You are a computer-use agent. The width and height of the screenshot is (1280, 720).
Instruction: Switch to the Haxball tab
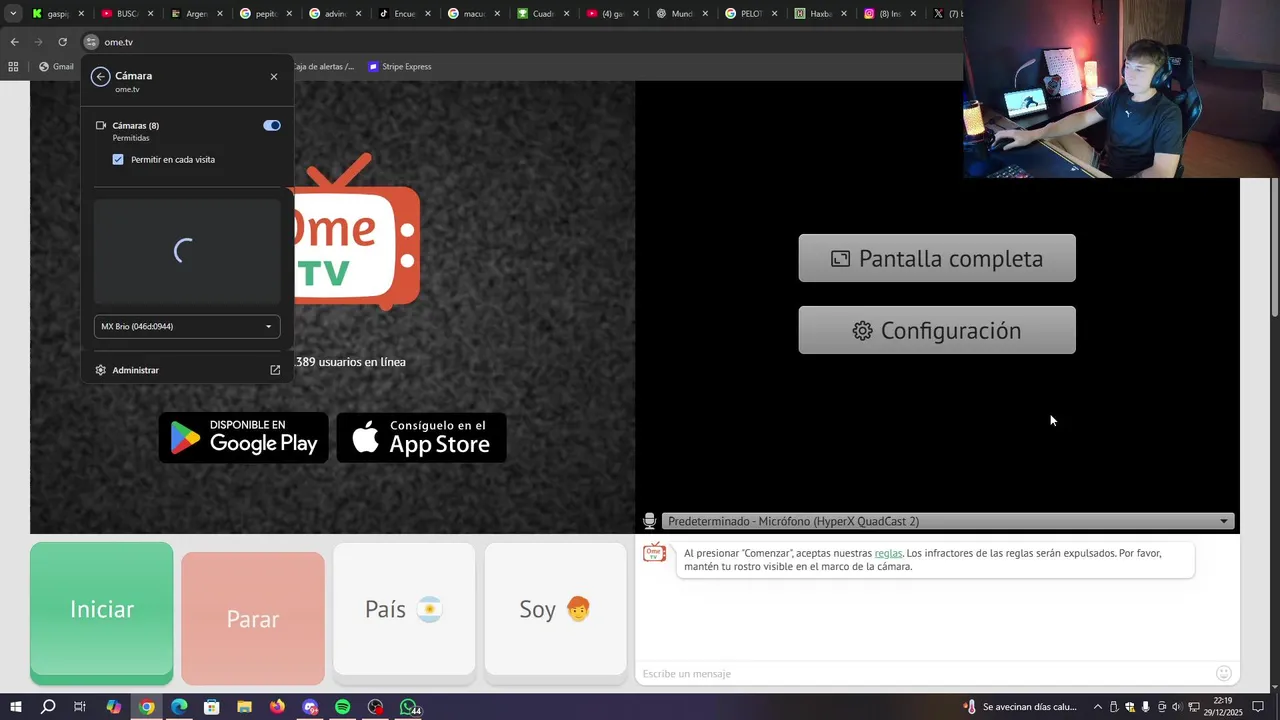click(820, 14)
